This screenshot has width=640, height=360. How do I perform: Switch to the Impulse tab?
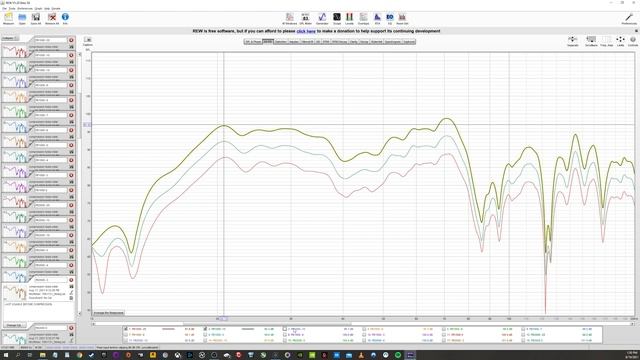click(x=294, y=42)
